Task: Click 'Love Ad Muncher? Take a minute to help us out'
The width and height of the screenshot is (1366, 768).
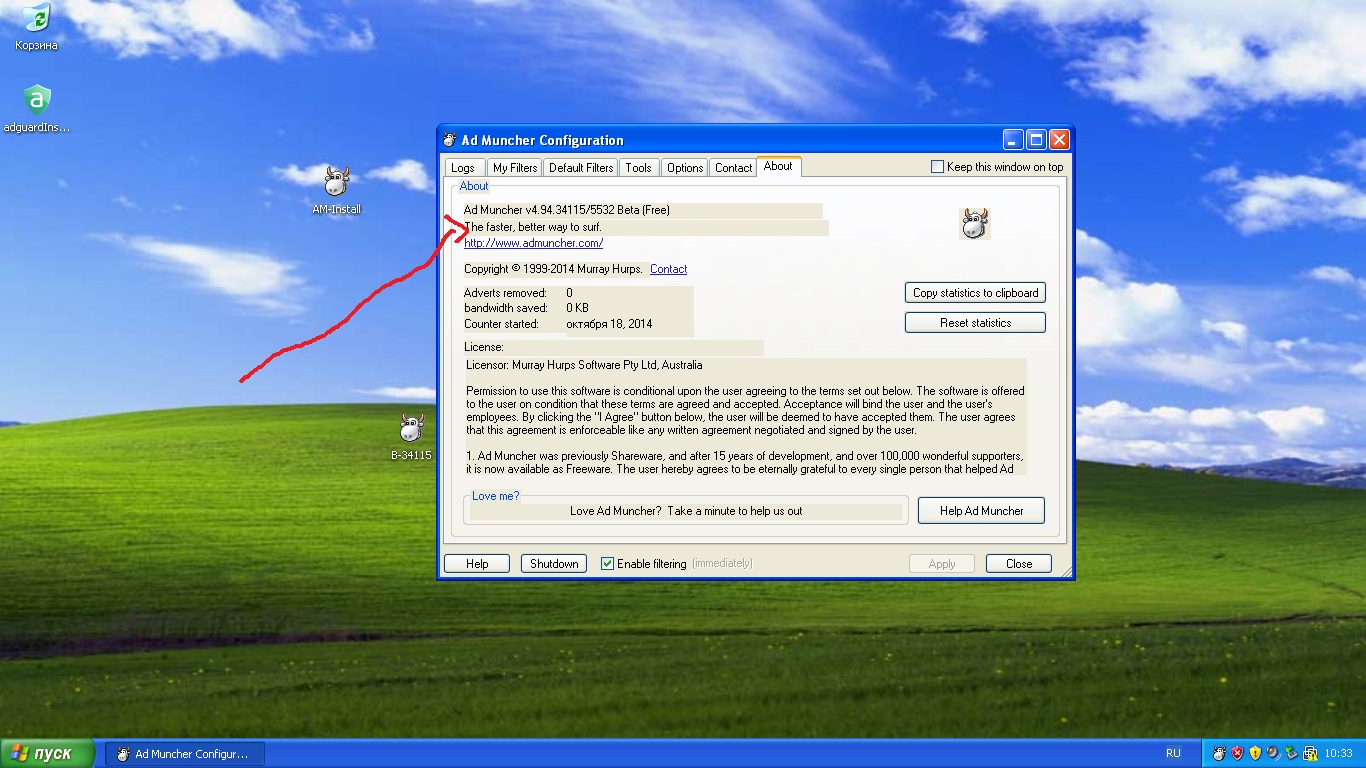Action: (686, 511)
